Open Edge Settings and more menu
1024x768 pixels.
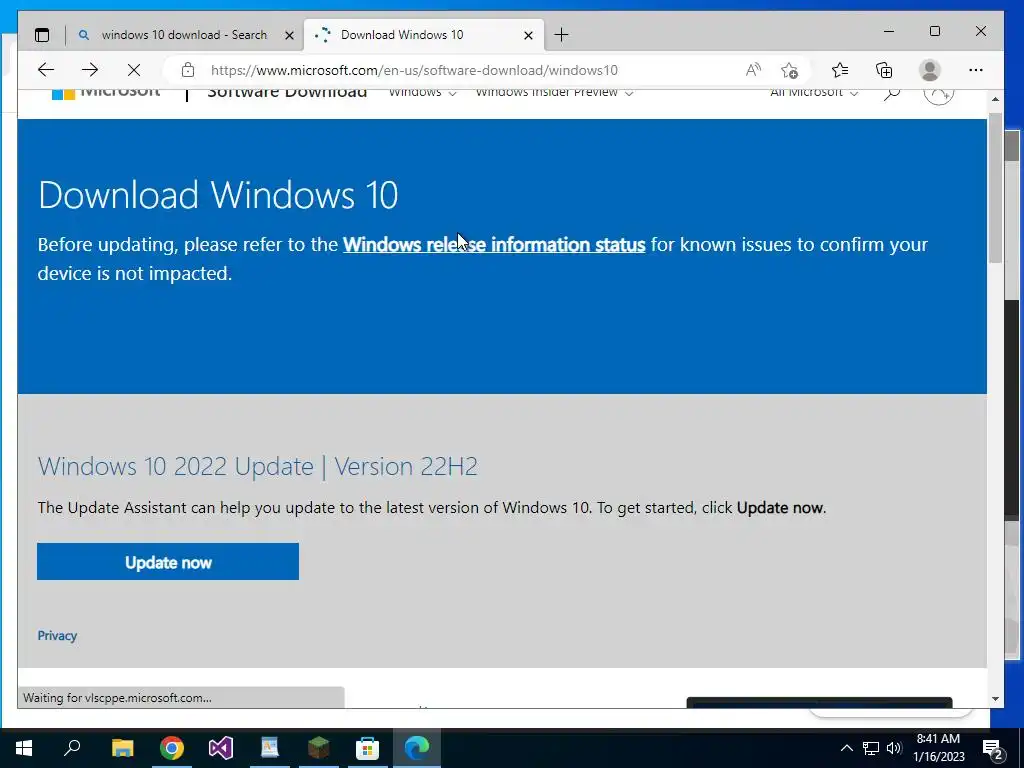[976, 70]
